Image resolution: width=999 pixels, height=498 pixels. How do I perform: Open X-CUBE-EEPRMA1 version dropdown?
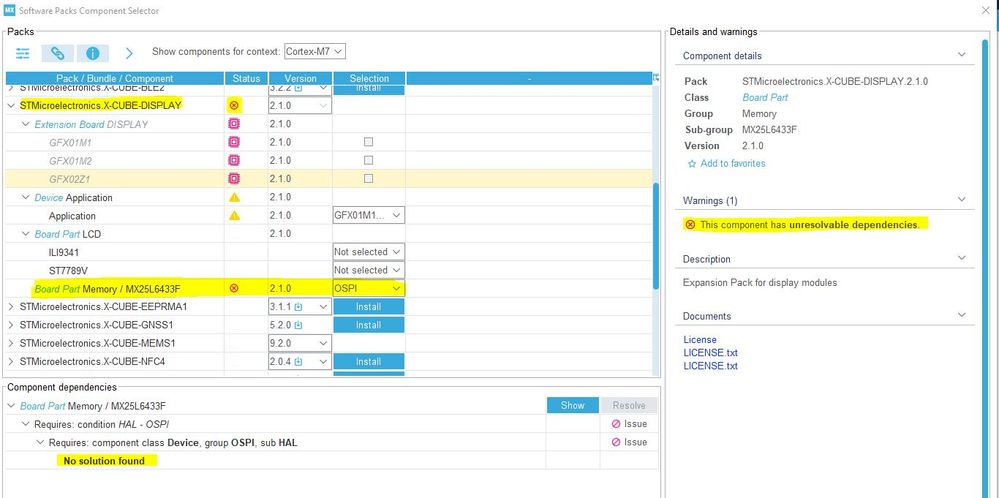[300, 307]
